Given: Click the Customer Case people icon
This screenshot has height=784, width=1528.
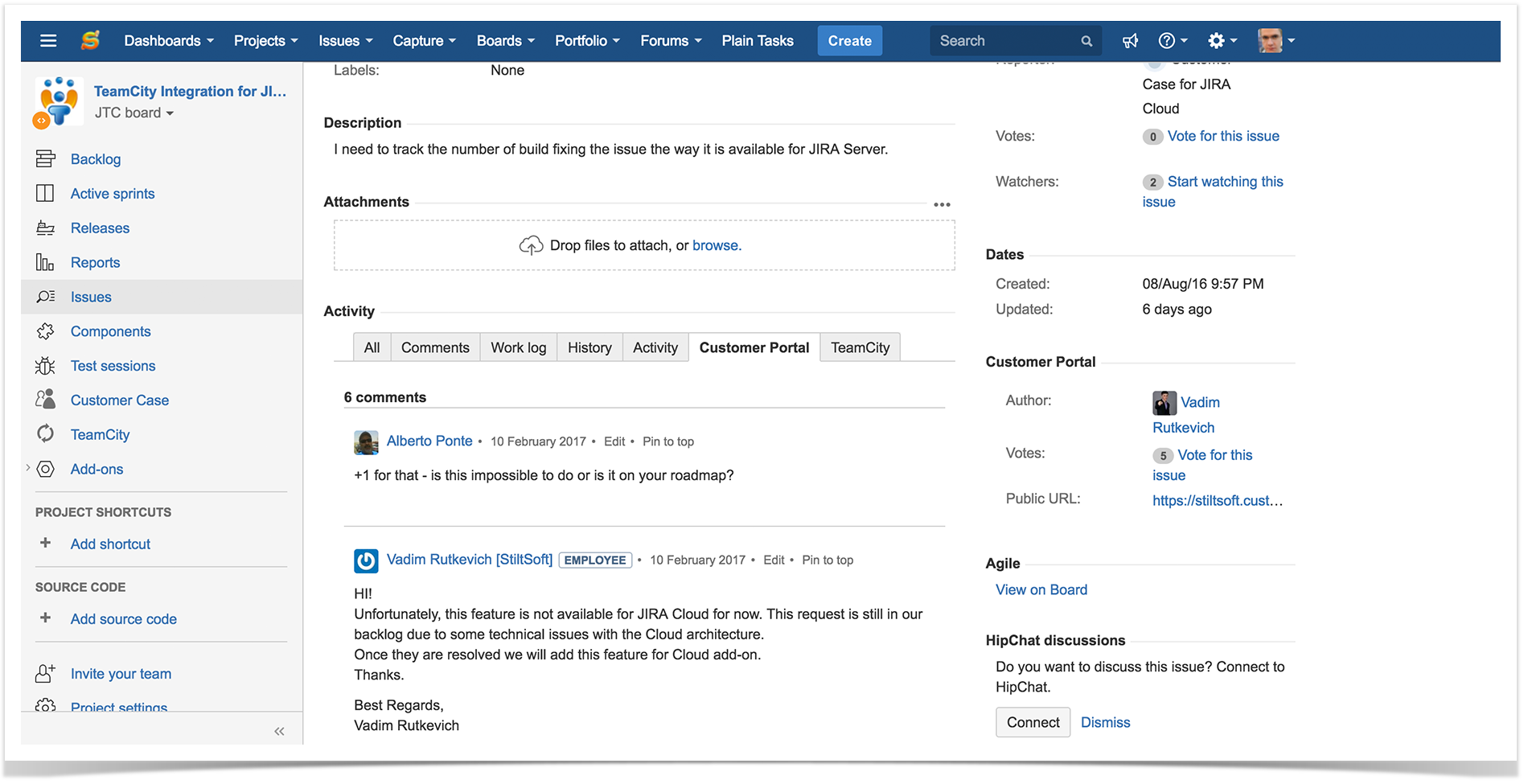Looking at the screenshot, I should pyautogui.click(x=46, y=400).
